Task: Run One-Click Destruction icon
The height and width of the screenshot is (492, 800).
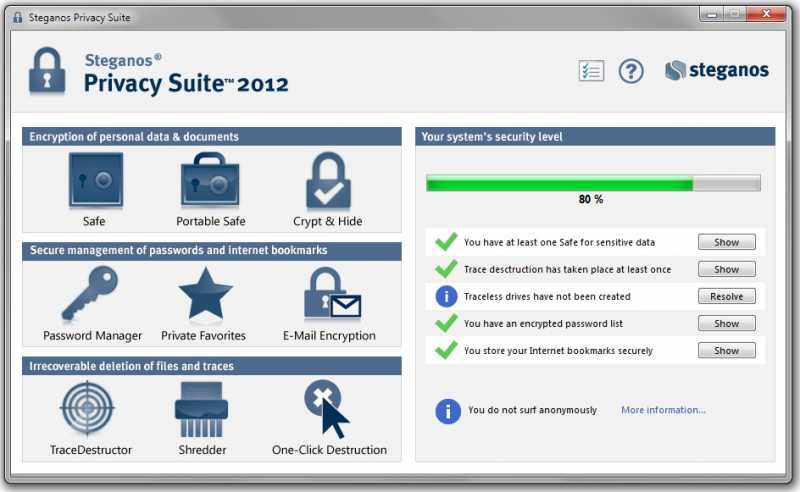Action: click(x=327, y=409)
